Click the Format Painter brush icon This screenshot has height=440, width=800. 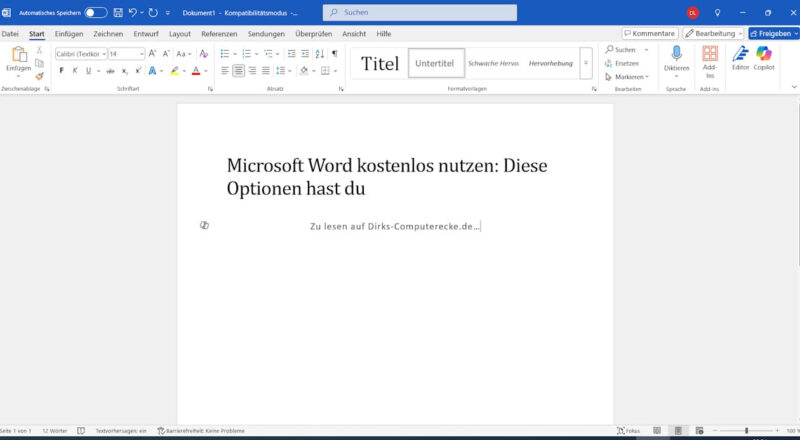(39, 76)
